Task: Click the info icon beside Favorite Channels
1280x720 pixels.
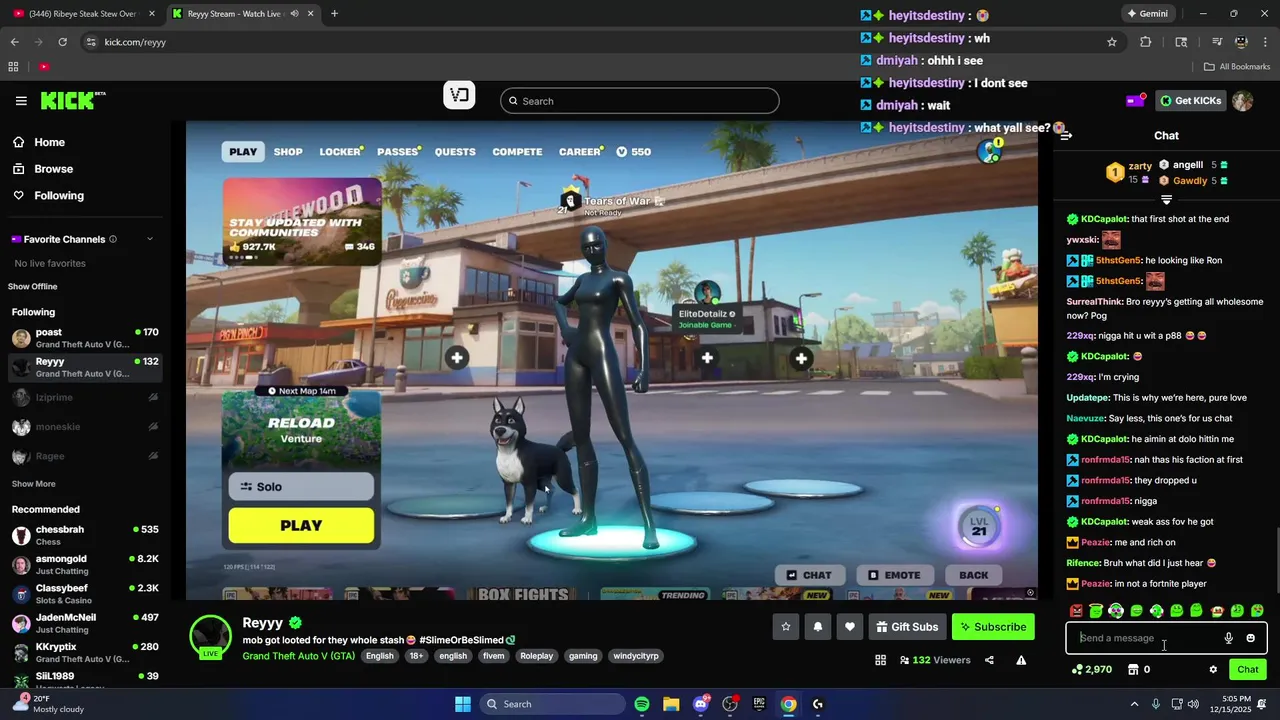Action: [113, 239]
